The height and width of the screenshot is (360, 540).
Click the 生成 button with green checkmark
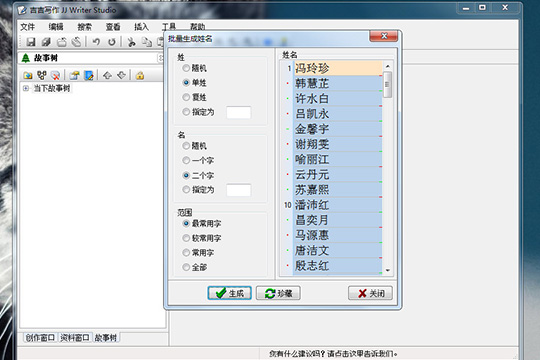(x=230, y=293)
